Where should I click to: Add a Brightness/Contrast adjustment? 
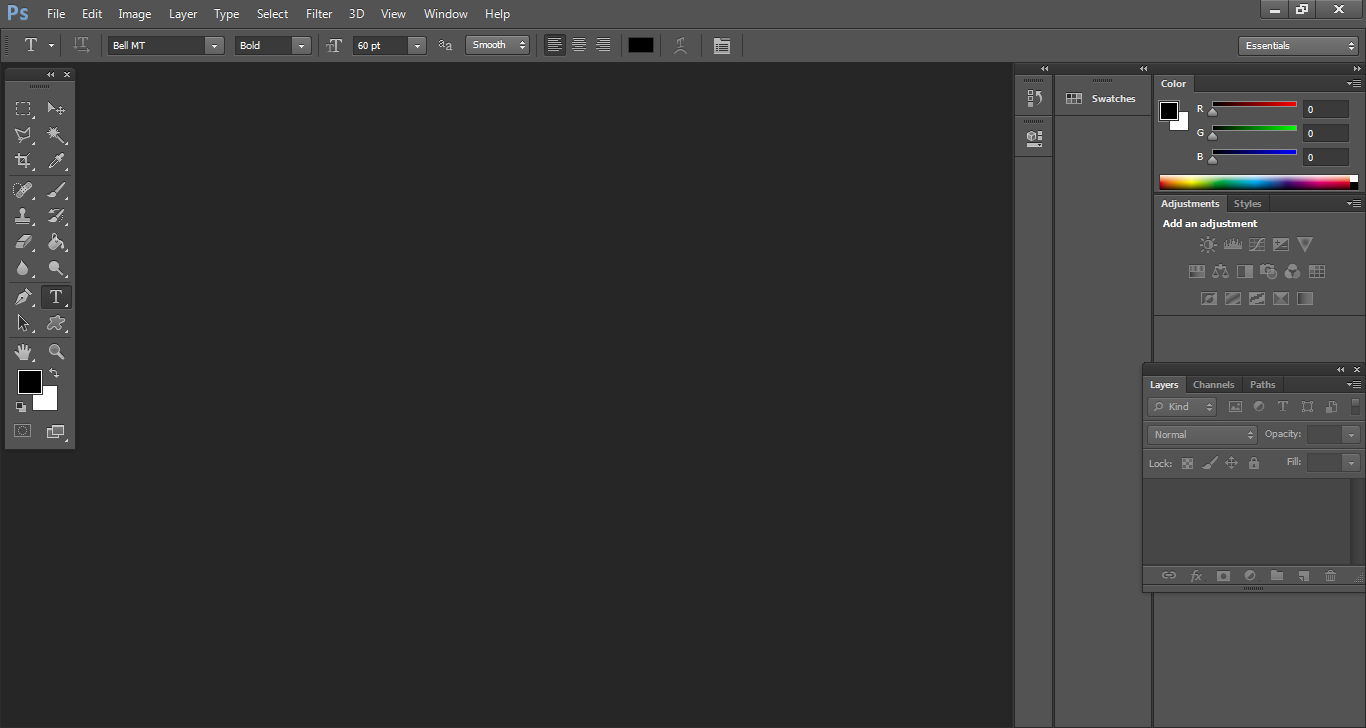click(x=1208, y=244)
